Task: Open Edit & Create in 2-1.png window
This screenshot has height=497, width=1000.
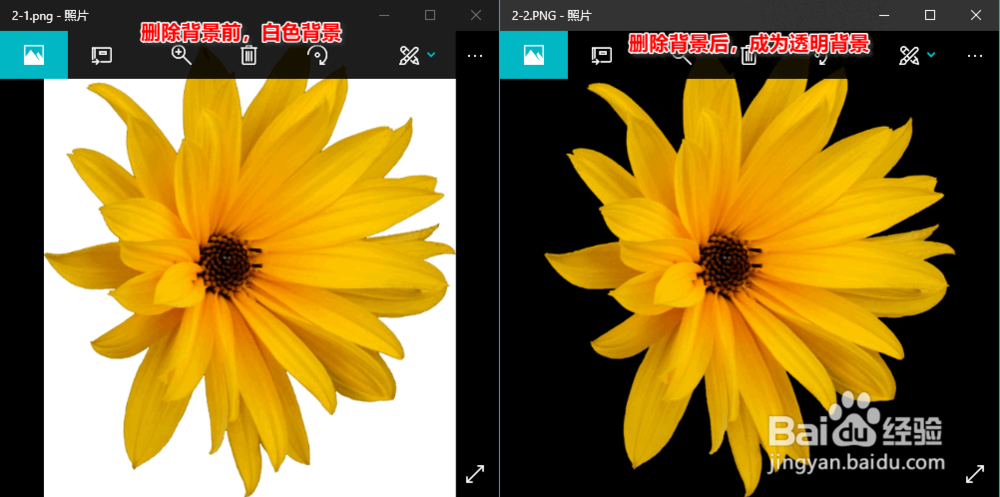Action: click(x=409, y=56)
